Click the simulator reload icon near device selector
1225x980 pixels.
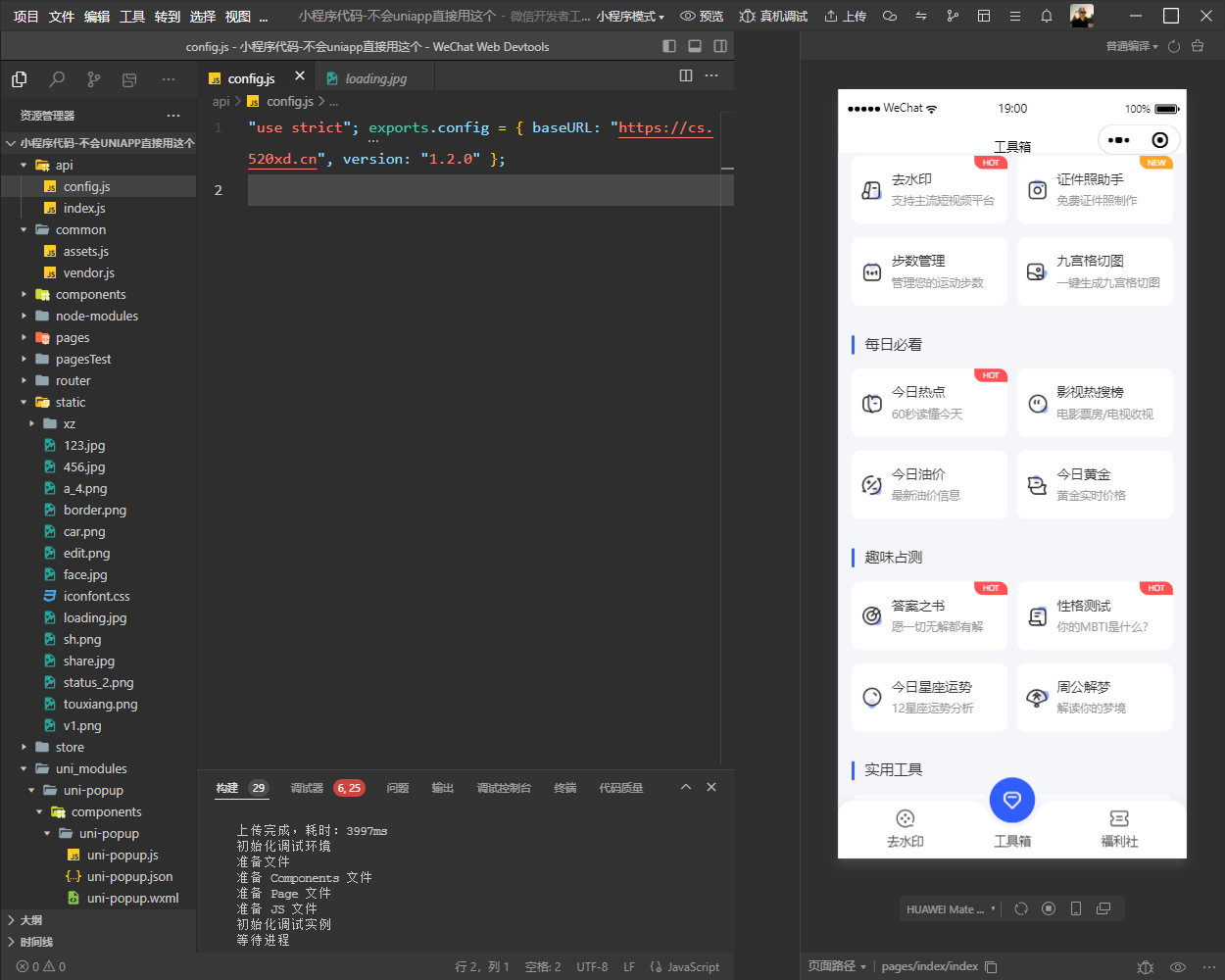tap(1021, 908)
